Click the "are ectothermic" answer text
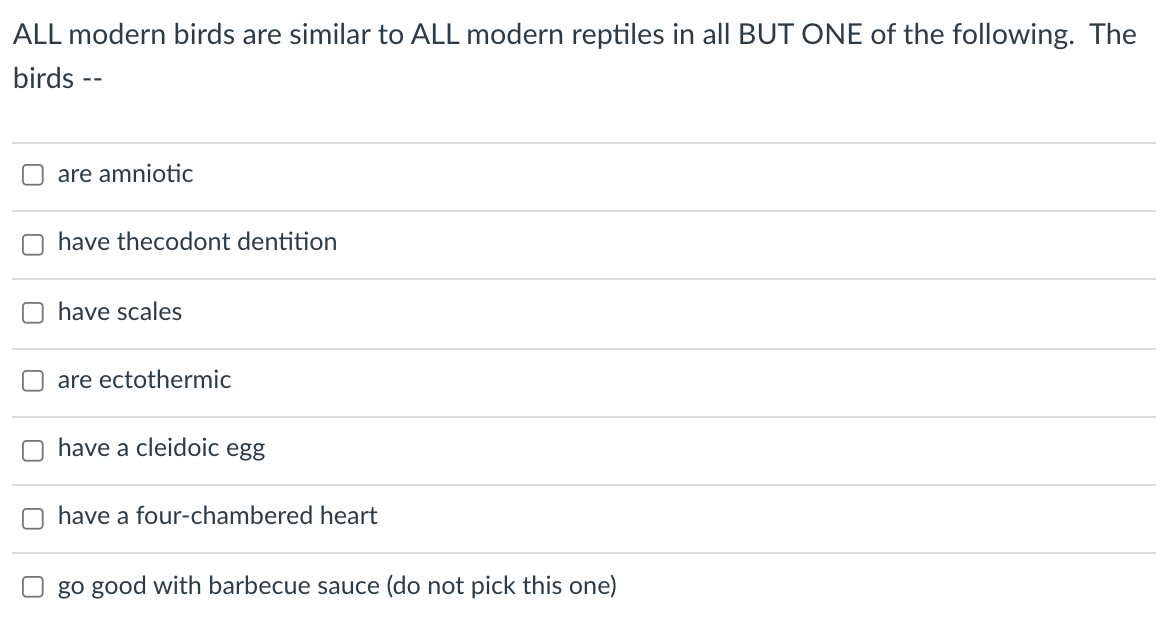This screenshot has height=628, width=1164. [144, 380]
